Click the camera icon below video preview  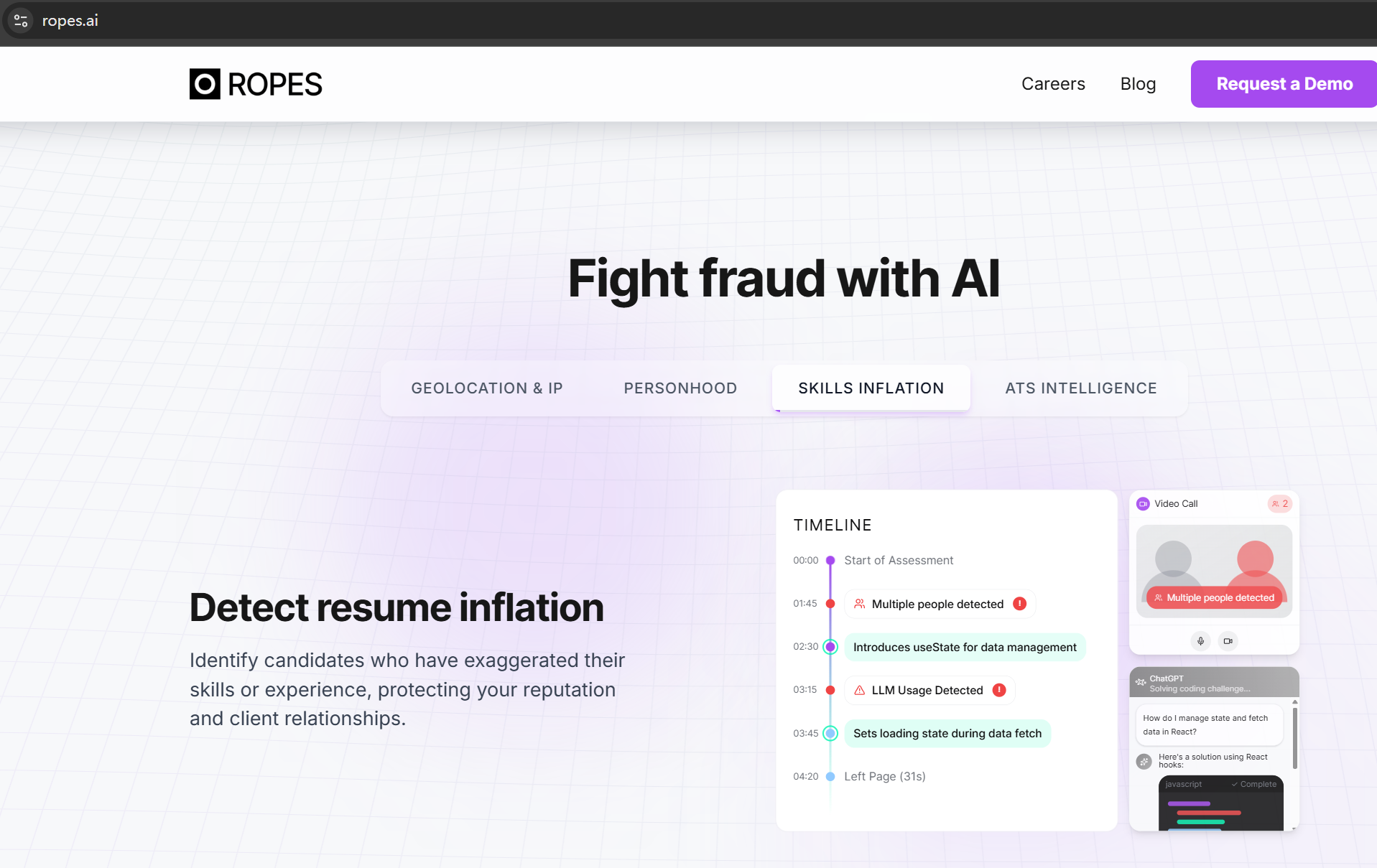(x=1228, y=641)
